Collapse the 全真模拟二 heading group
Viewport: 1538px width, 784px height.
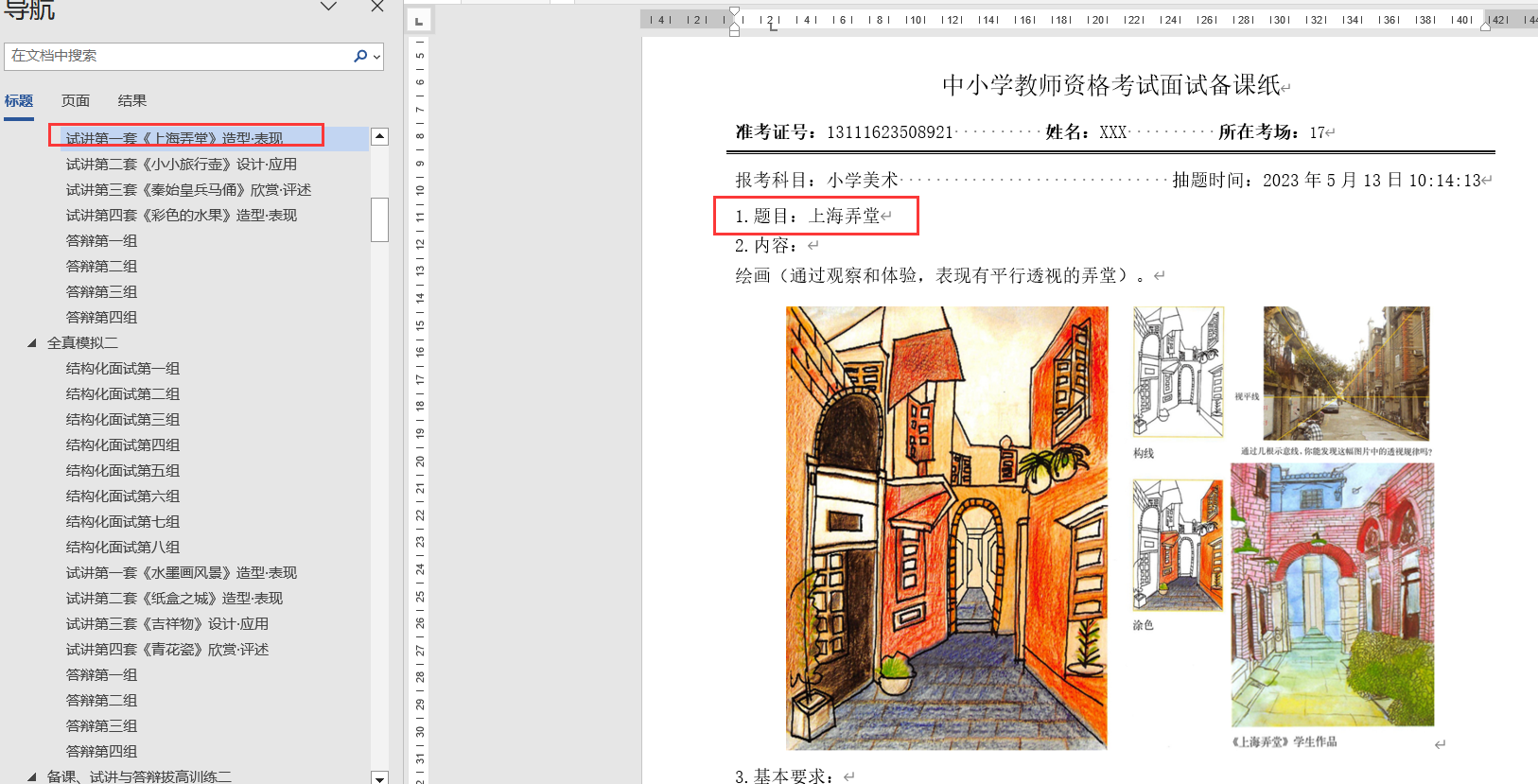click(32, 343)
